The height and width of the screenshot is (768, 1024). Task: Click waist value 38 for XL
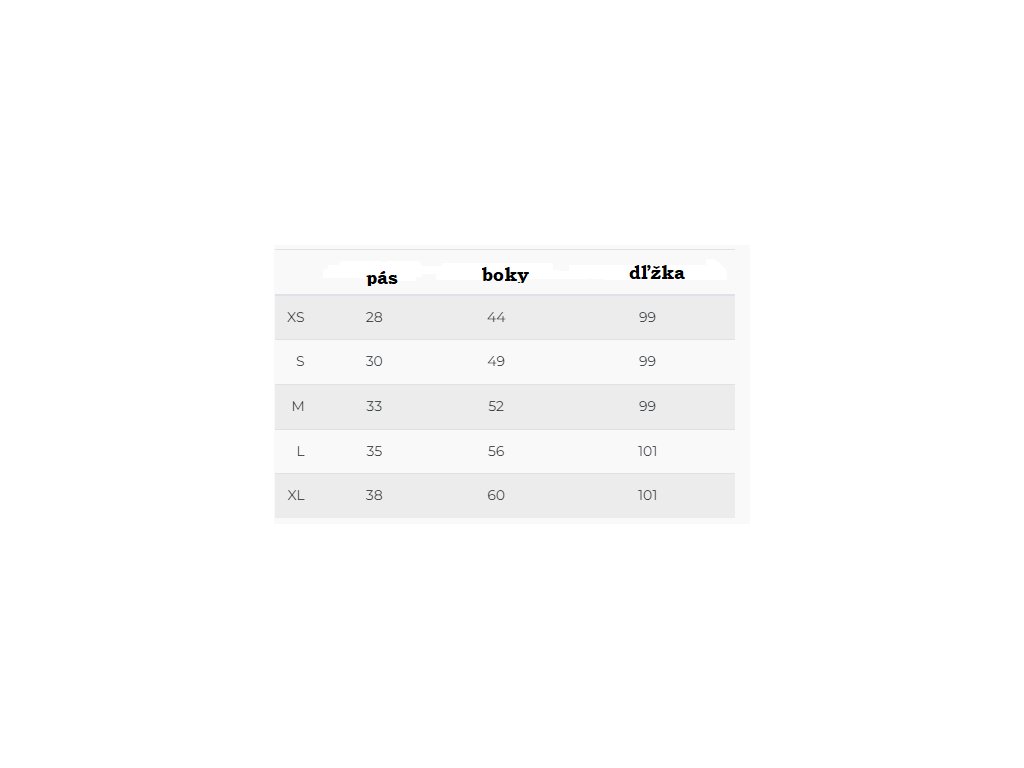(x=374, y=495)
